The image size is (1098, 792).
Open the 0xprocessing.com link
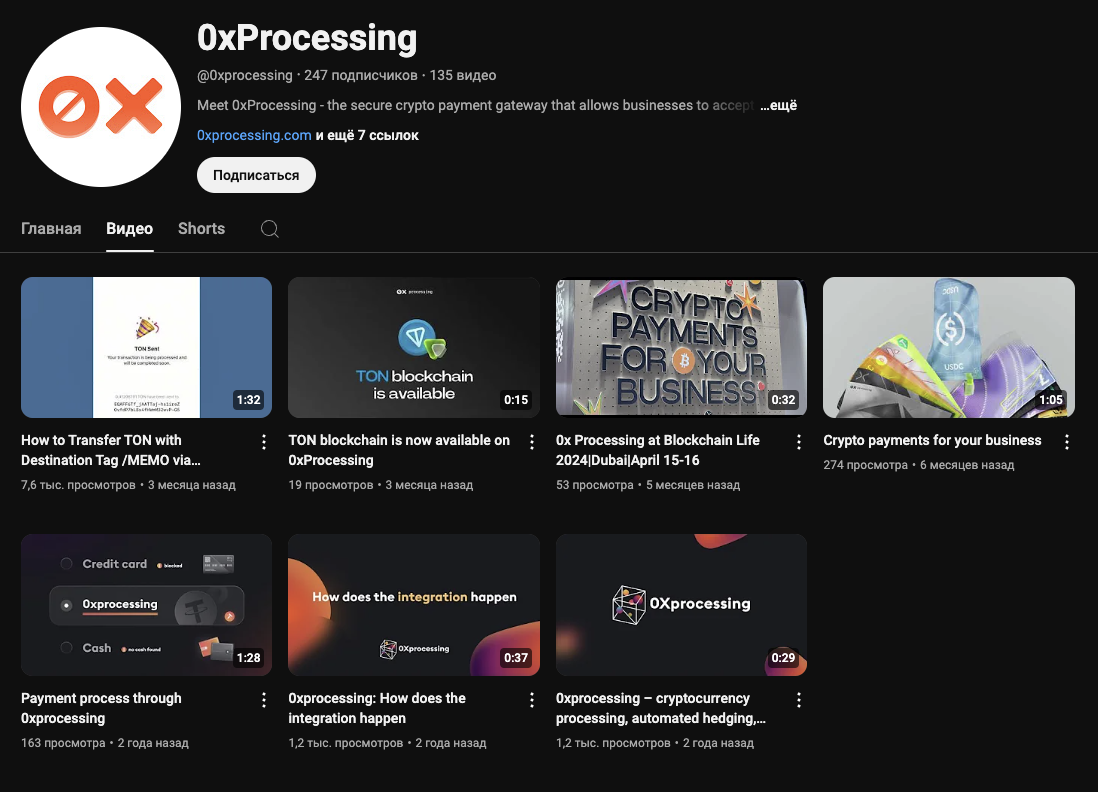(x=254, y=135)
